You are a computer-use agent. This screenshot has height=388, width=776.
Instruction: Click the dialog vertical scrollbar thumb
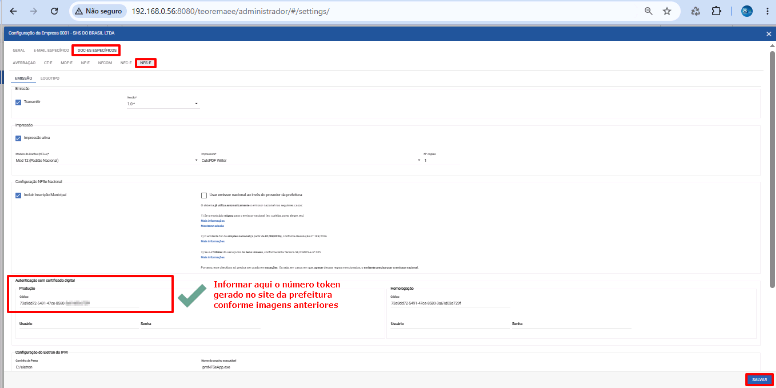click(x=772, y=168)
